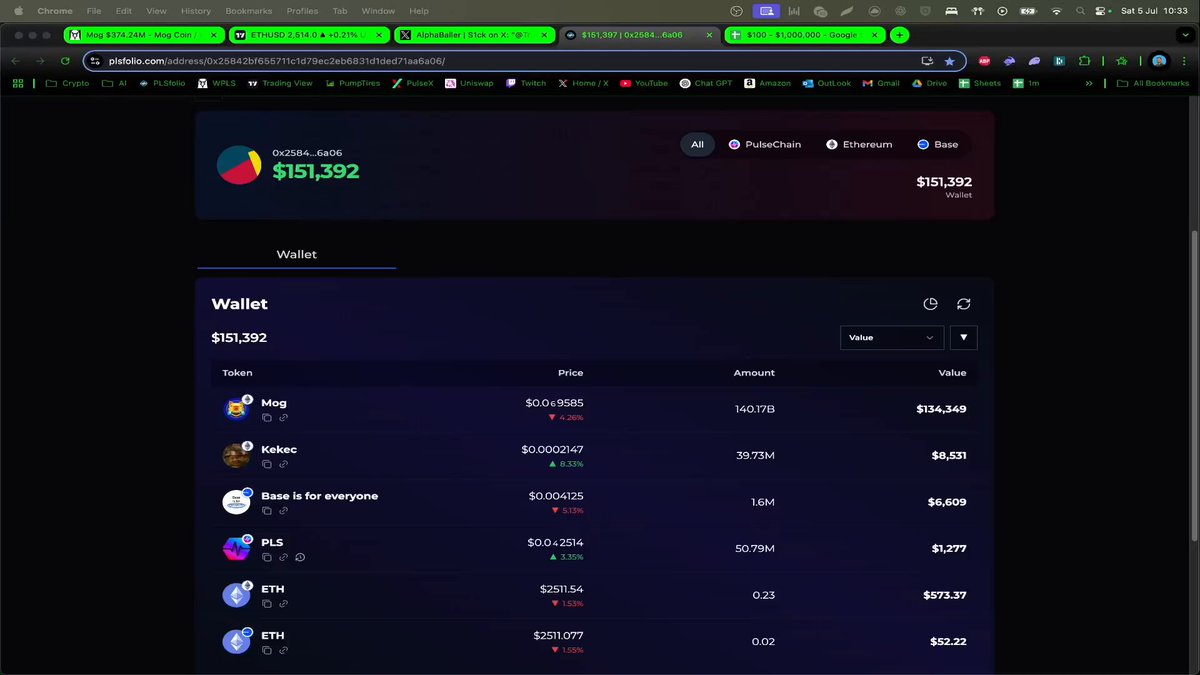Open the Chrome profile avatar
The height and width of the screenshot is (675, 1200).
click(1159, 61)
